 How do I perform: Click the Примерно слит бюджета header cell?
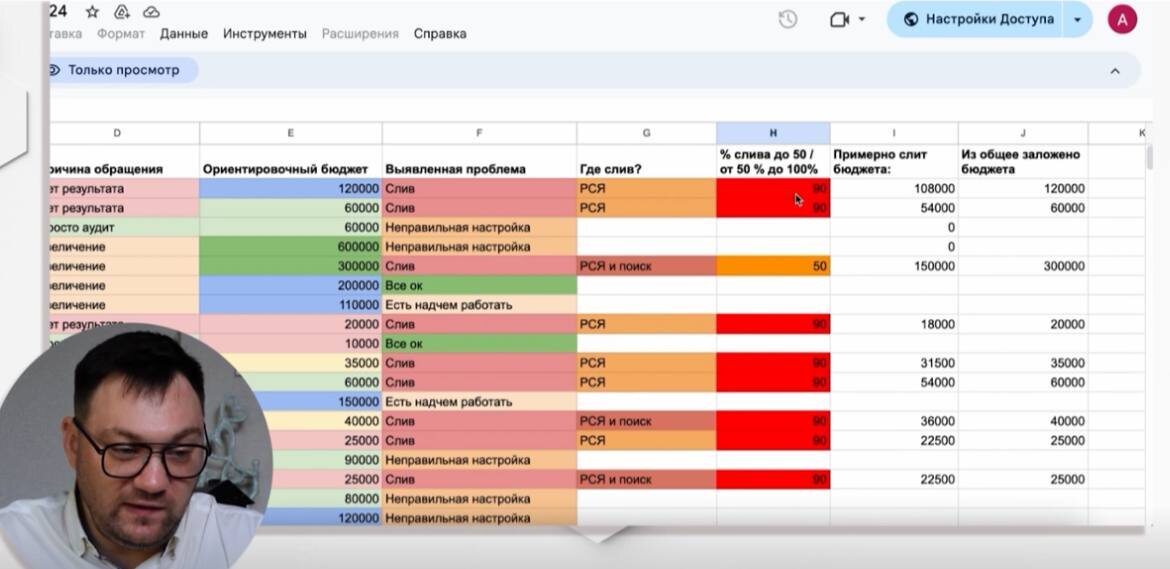[x=894, y=162]
